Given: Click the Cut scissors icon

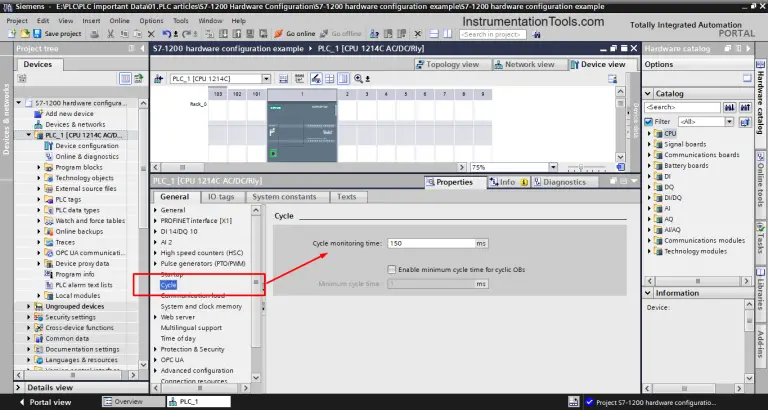Looking at the screenshot, I should [x=111, y=34].
